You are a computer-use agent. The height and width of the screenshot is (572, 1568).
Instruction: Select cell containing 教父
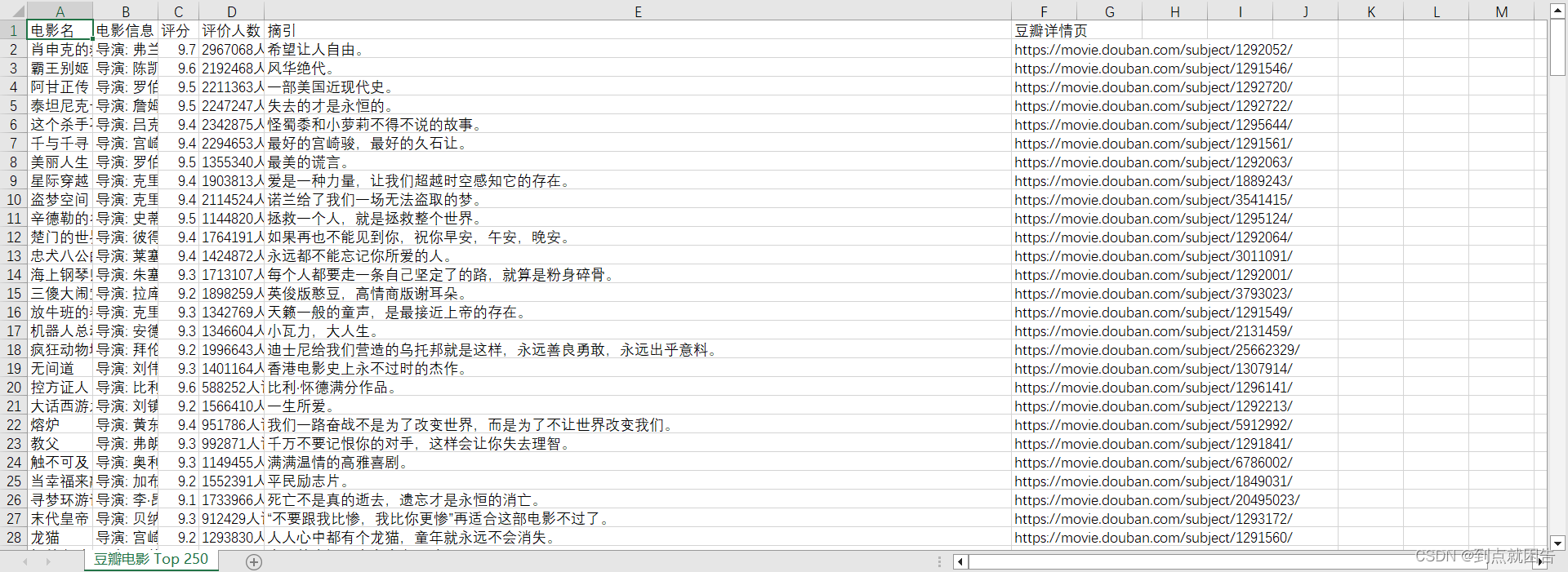60,444
